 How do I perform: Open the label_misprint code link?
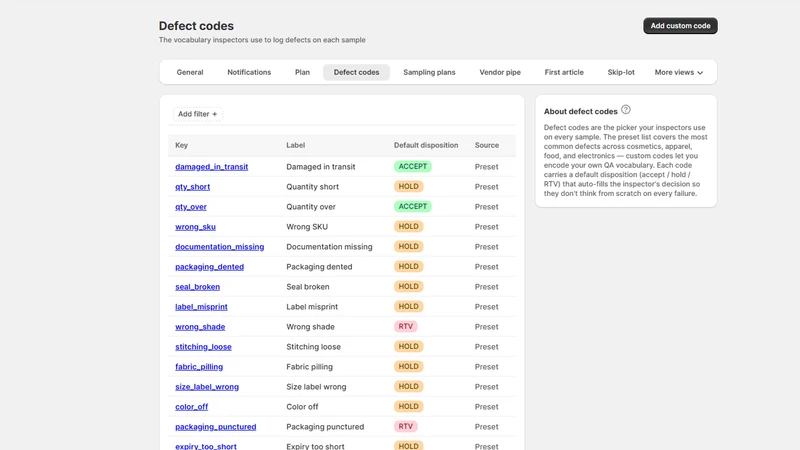pos(201,307)
